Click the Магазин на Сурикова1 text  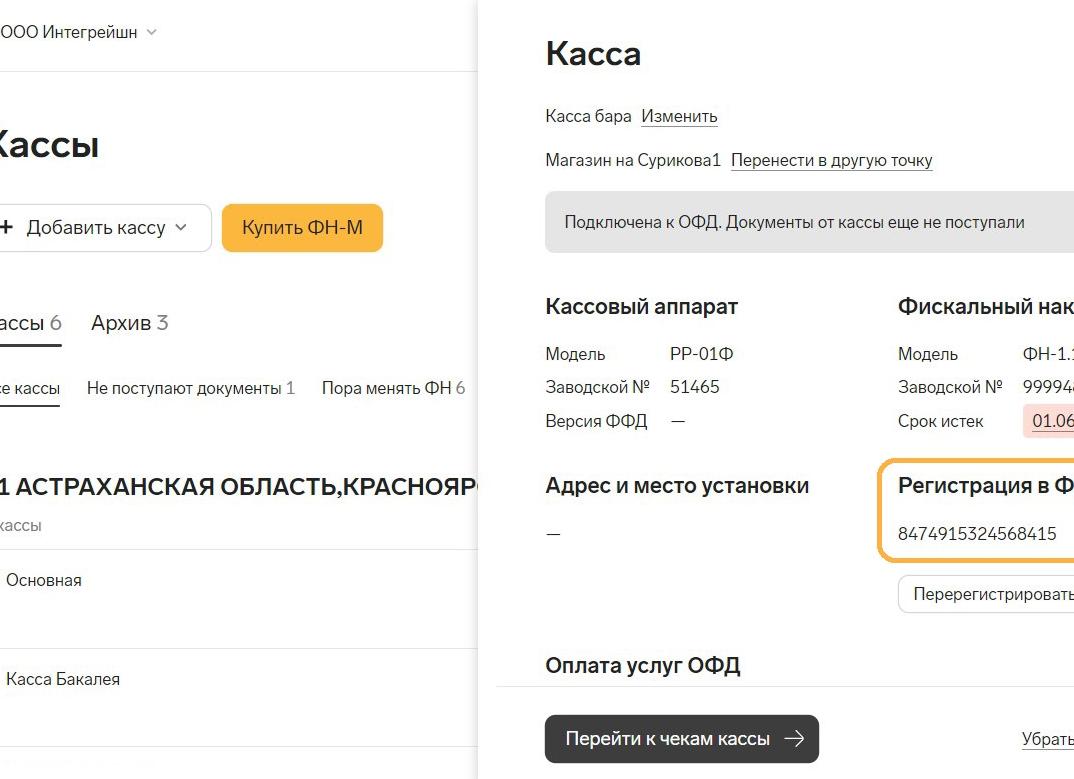pos(633,160)
